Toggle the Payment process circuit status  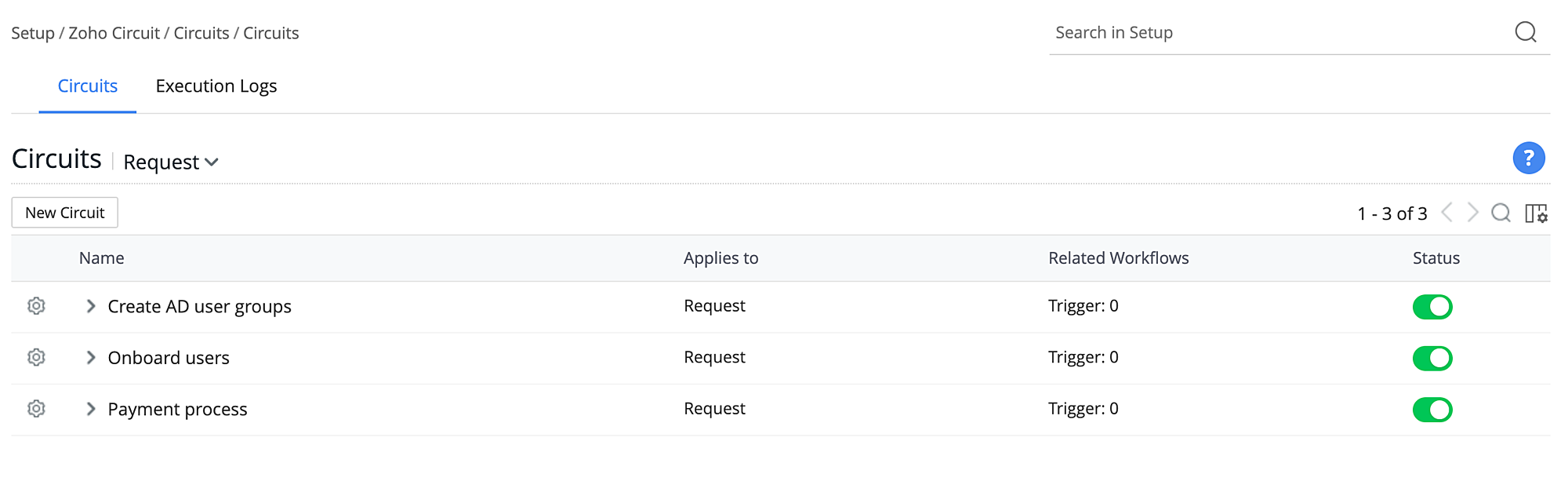(1432, 409)
